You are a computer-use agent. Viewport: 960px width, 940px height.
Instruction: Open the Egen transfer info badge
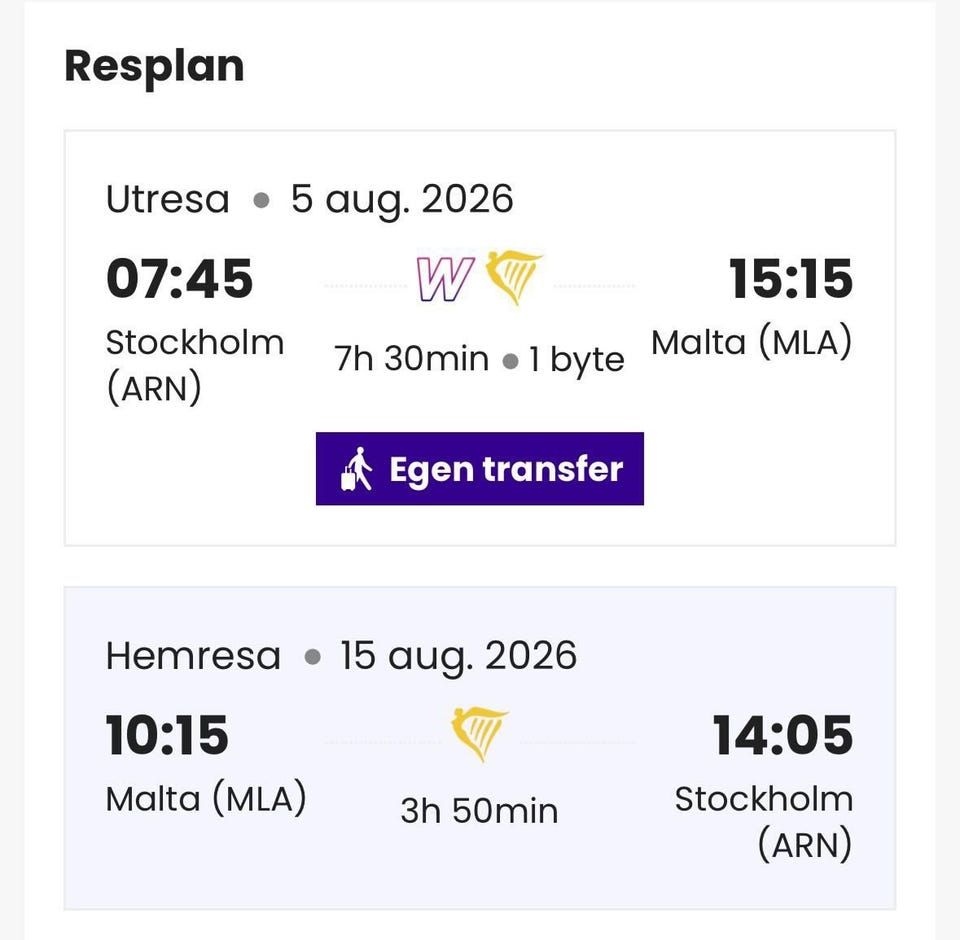480,469
